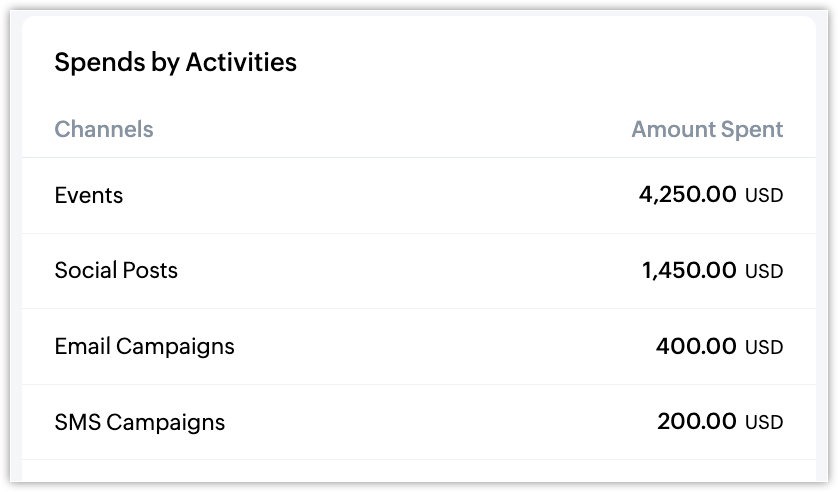The height and width of the screenshot is (492, 838).
Task: Select the Email Campaigns channel label
Action: coord(144,347)
